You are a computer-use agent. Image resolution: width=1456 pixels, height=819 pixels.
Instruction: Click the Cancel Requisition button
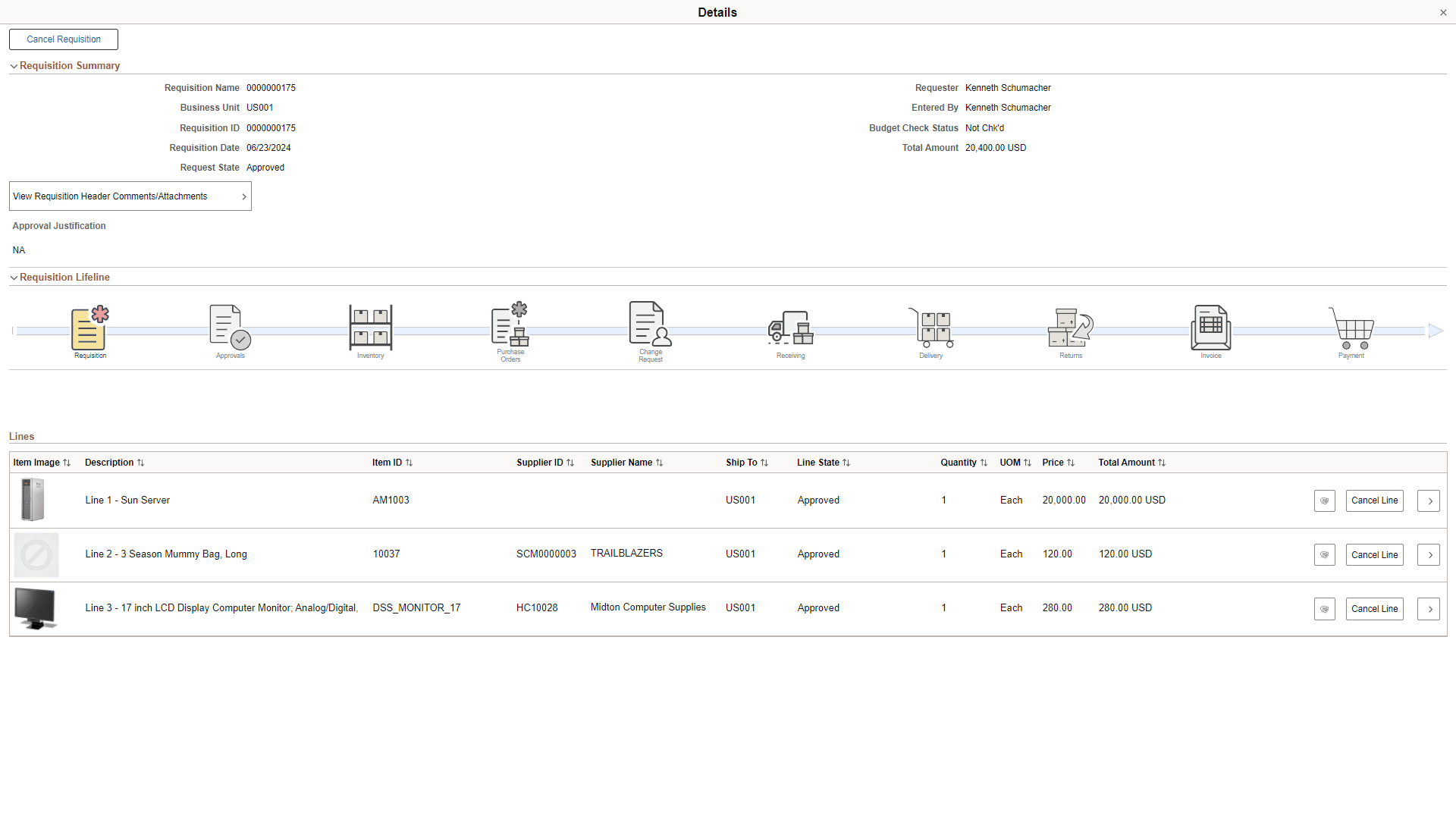pos(63,39)
